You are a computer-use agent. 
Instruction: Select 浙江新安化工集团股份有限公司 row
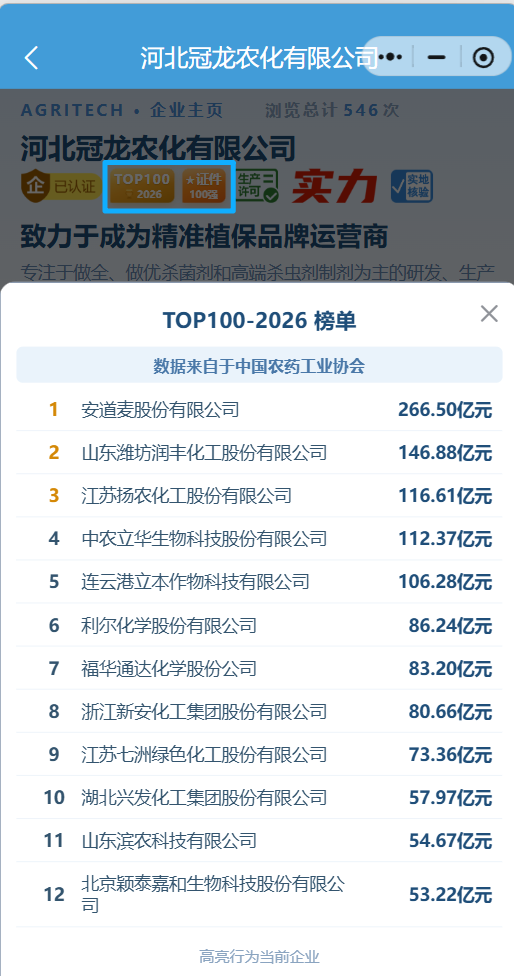259,711
